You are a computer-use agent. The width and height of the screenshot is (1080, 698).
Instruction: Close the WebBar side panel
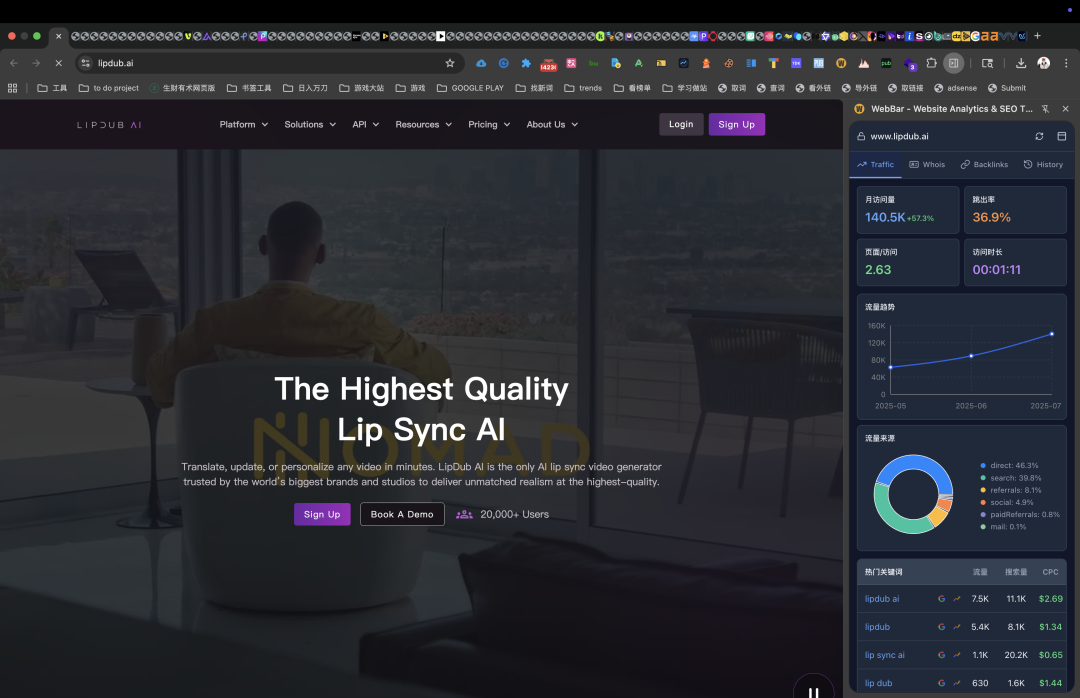(1066, 109)
